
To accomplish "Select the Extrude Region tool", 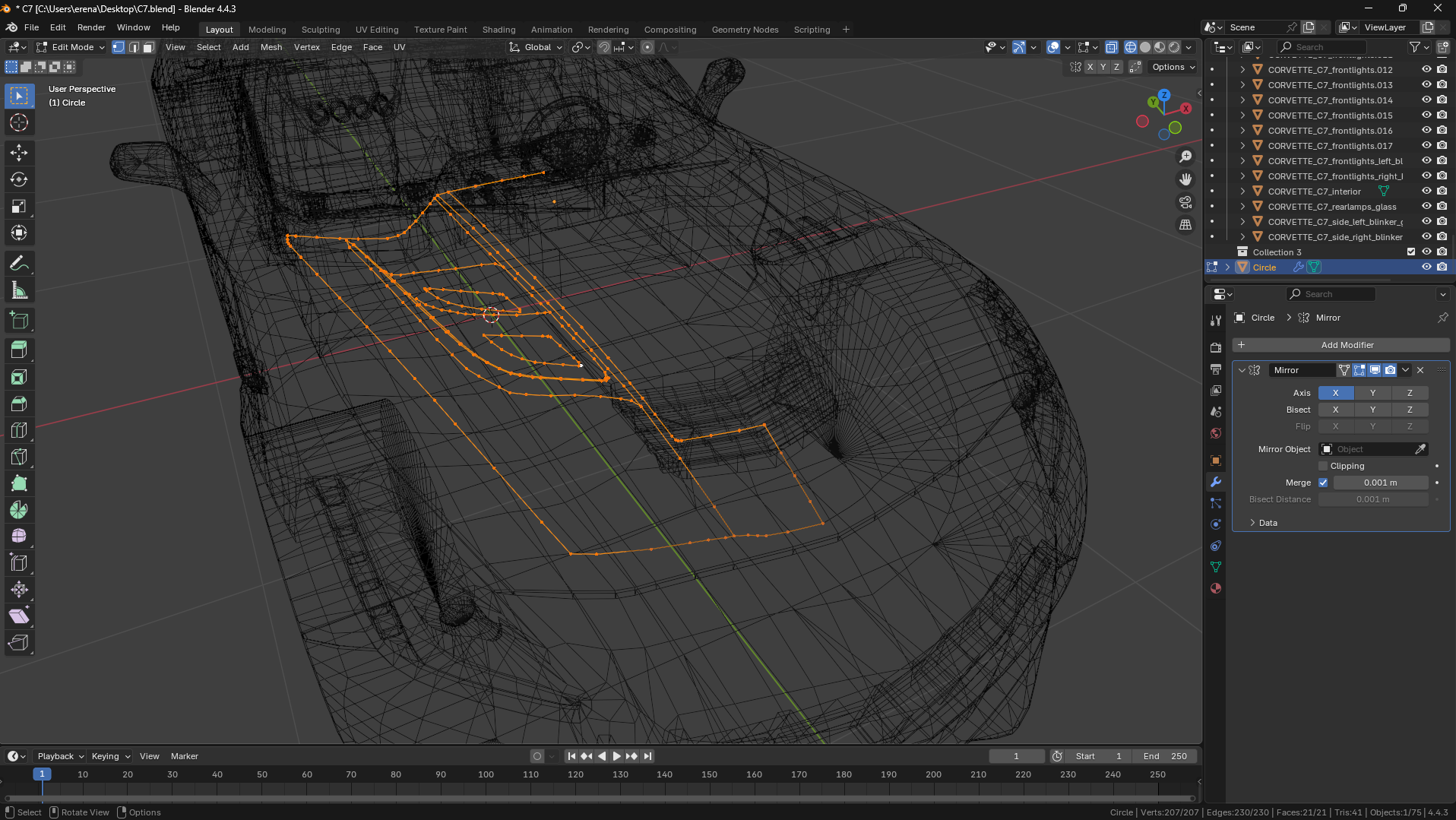I will pos(19,350).
